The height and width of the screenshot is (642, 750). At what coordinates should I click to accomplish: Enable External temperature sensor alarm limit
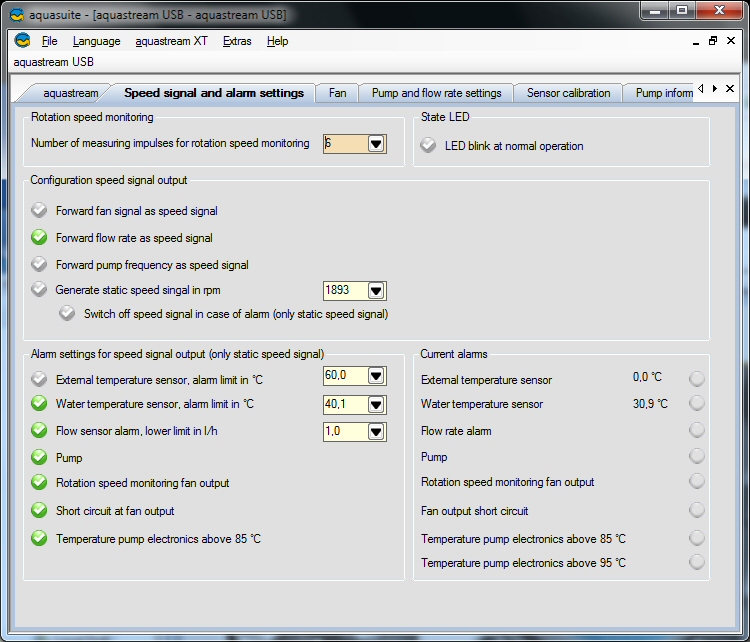39,378
